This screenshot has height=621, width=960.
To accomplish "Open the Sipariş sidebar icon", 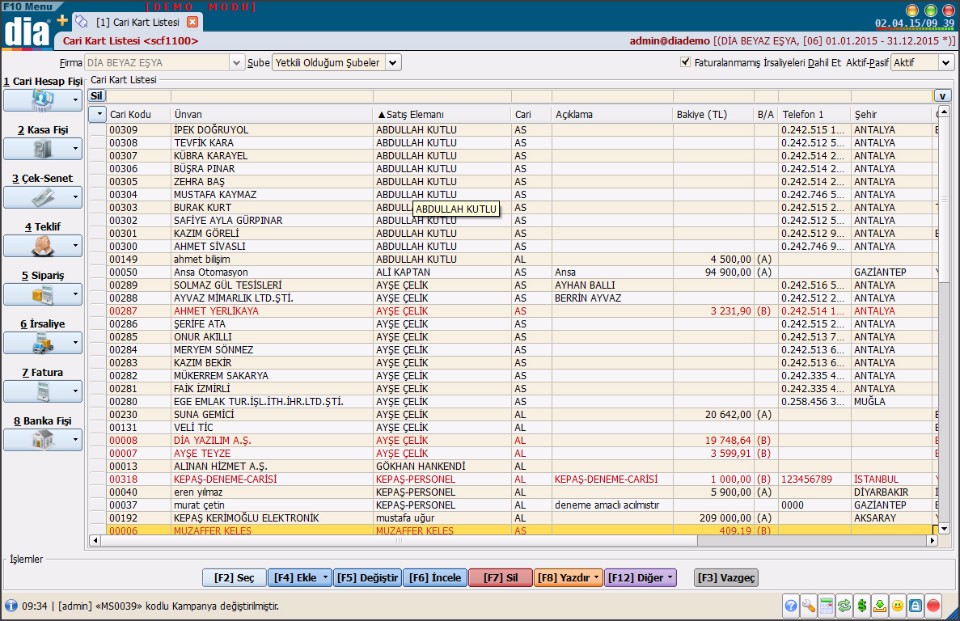I will tap(42, 295).
